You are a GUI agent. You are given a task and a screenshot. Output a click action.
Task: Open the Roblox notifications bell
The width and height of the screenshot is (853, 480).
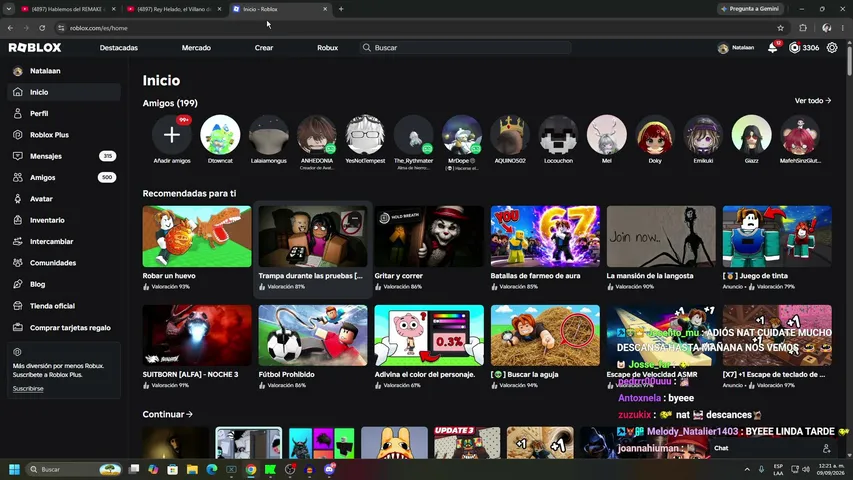pyautogui.click(x=772, y=48)
